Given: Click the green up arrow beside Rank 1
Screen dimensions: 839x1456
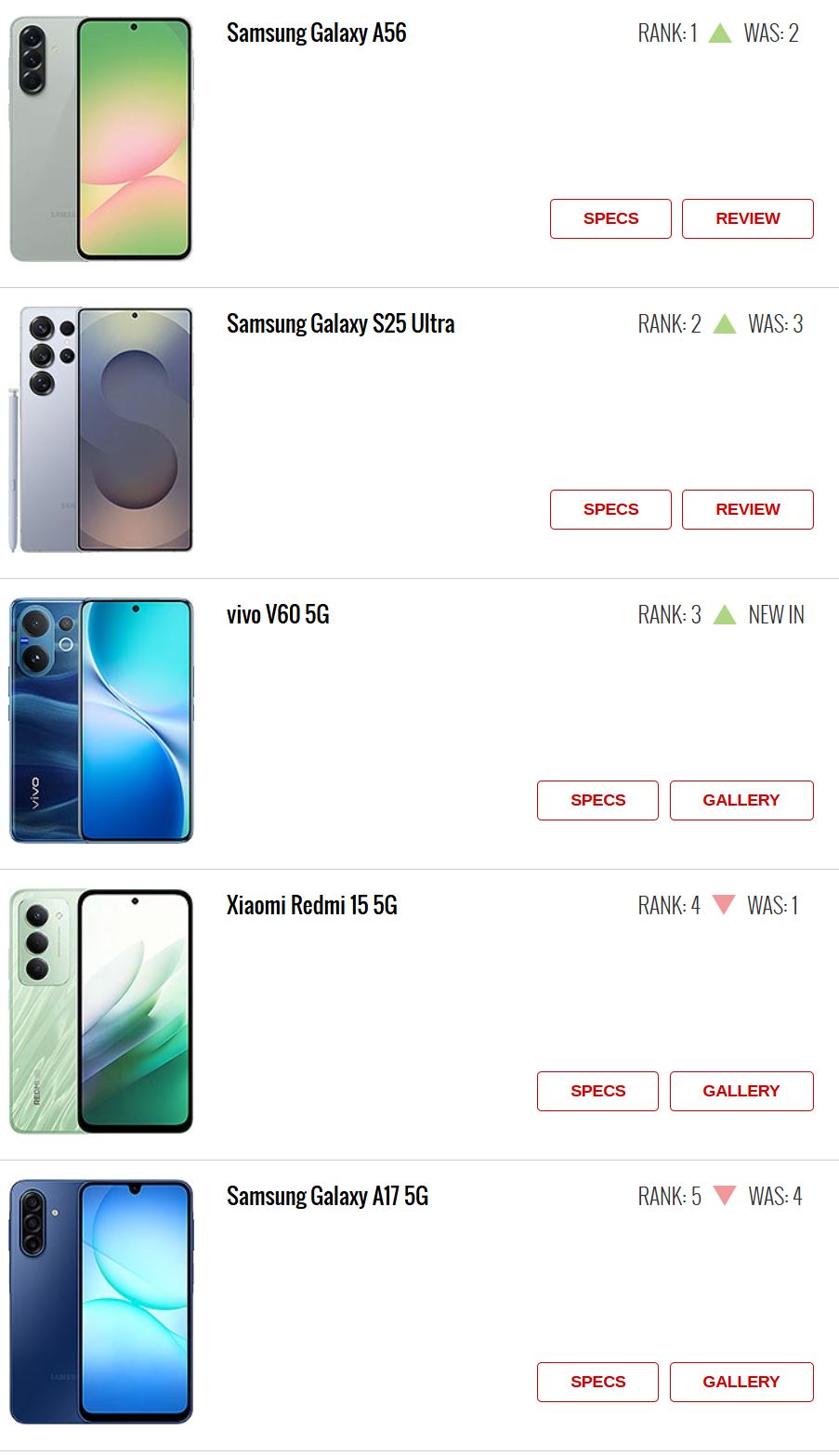Looking at the screenshot, I should coord(720,33).
